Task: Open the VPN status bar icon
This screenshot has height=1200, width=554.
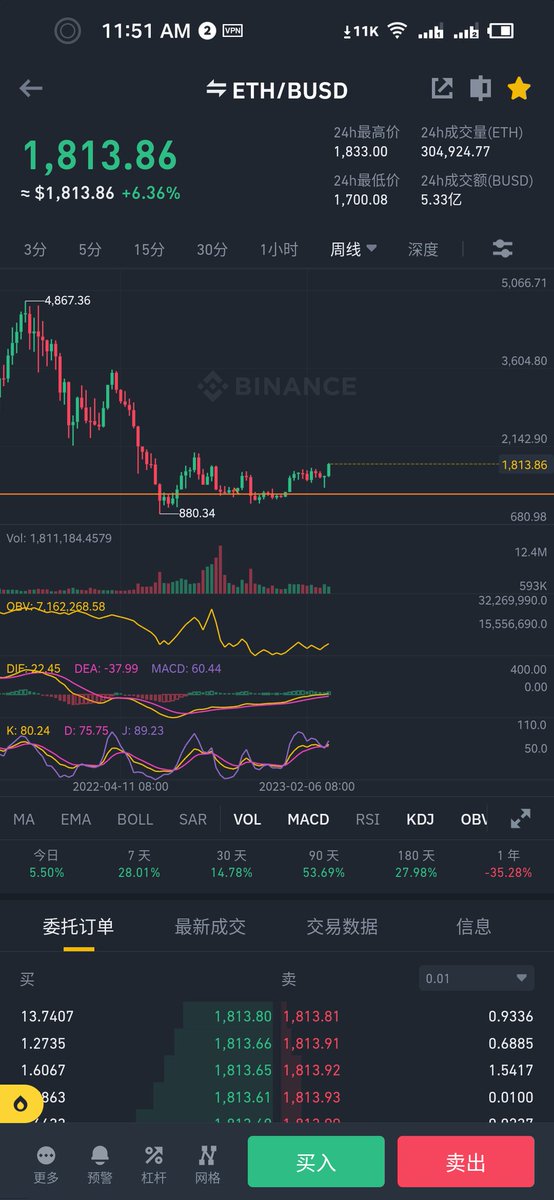Action: coord(233,31)
